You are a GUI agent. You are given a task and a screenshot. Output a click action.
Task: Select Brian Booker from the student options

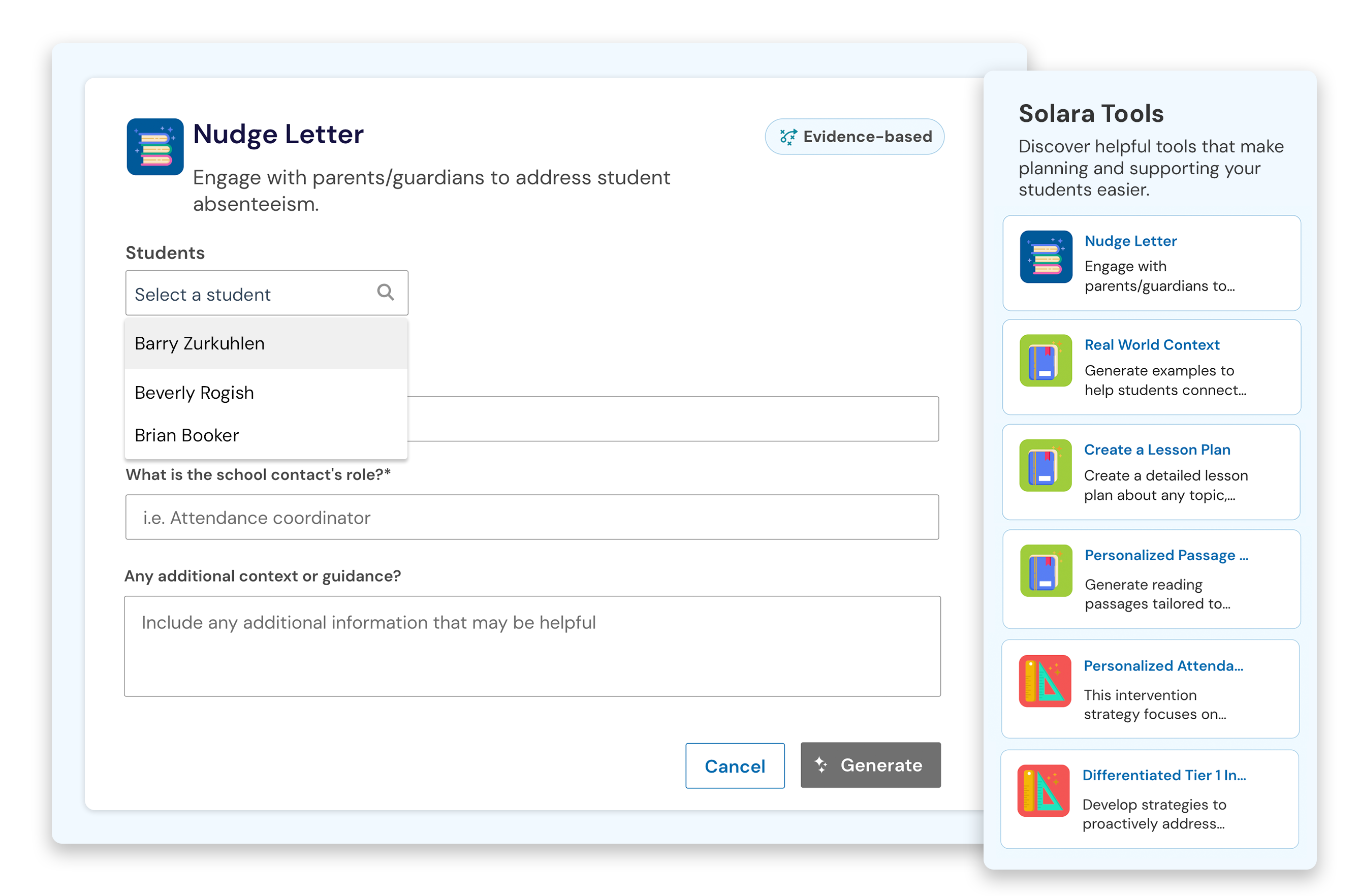(187, 435)
